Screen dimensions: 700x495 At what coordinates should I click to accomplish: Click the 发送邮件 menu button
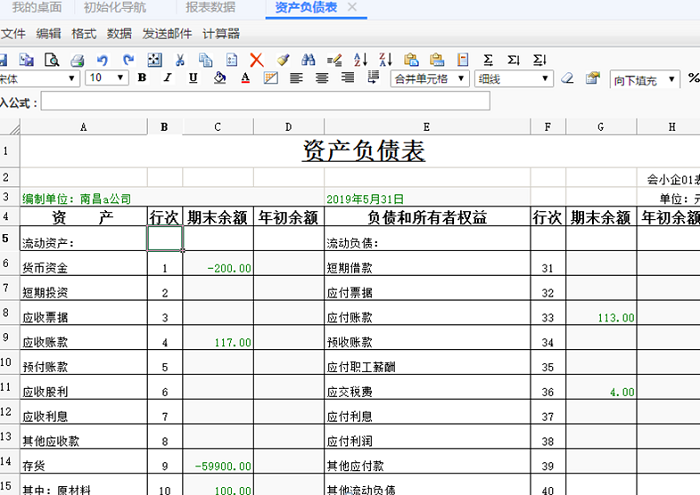coord(167,33)
